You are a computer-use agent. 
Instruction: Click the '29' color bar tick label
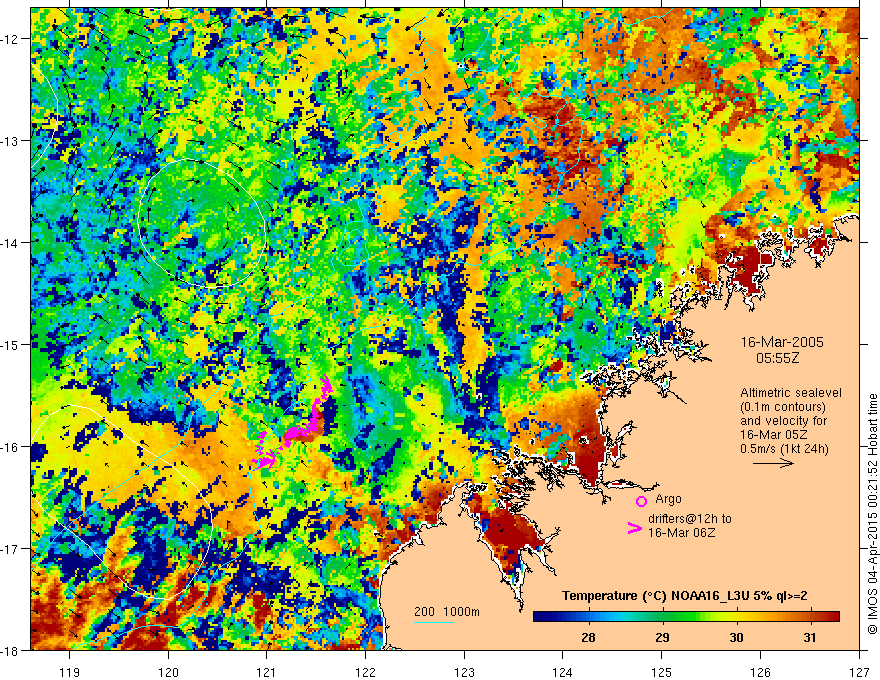point(662,637)
